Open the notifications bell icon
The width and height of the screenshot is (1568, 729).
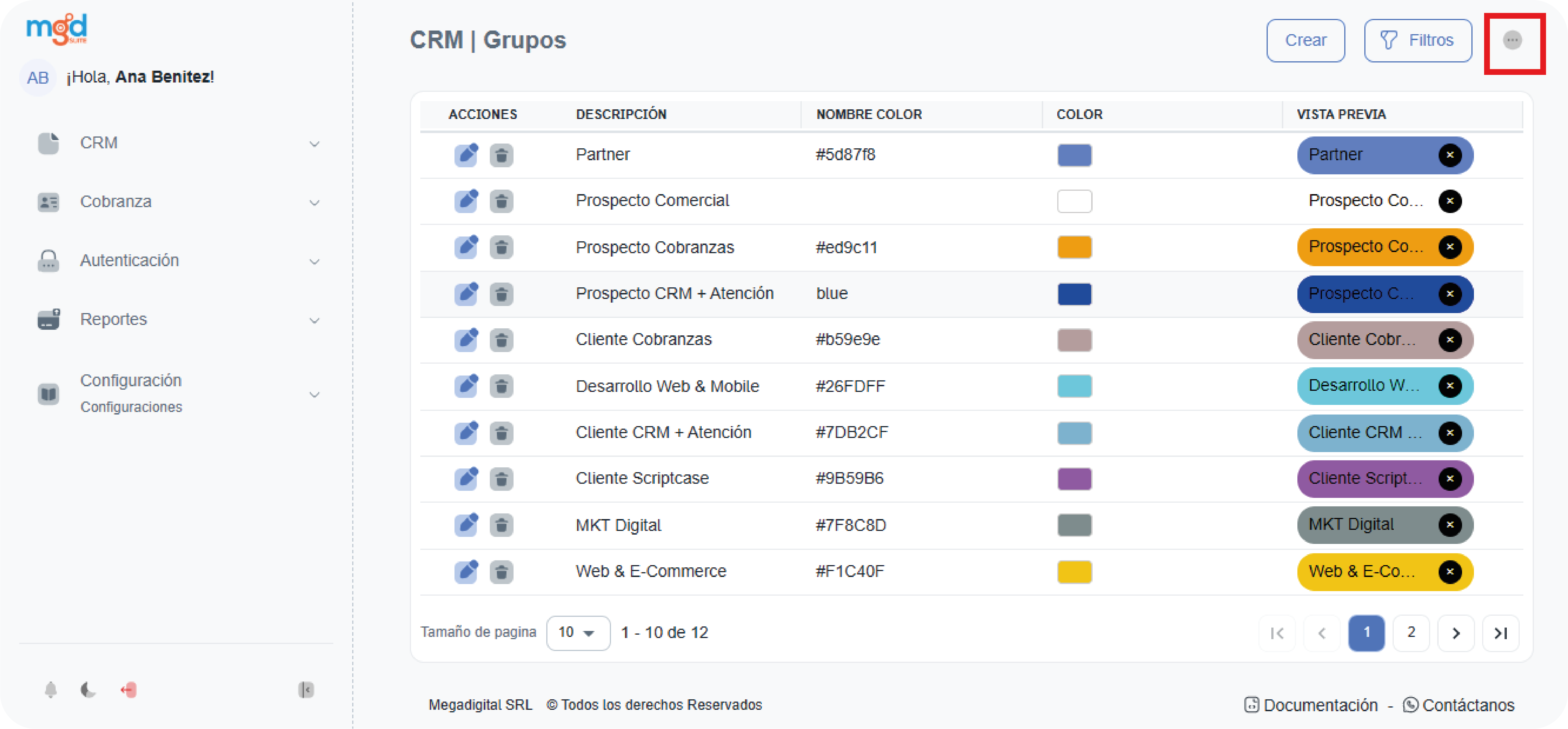[51, 689]
